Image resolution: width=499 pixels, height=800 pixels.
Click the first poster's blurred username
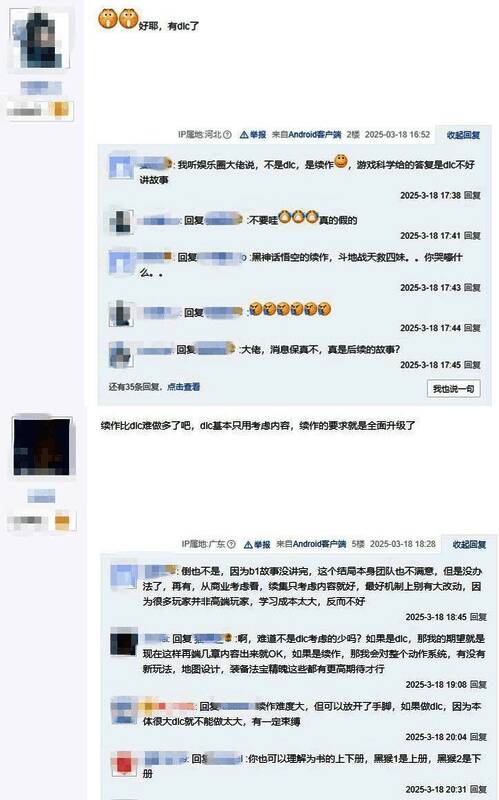point(41,88)
